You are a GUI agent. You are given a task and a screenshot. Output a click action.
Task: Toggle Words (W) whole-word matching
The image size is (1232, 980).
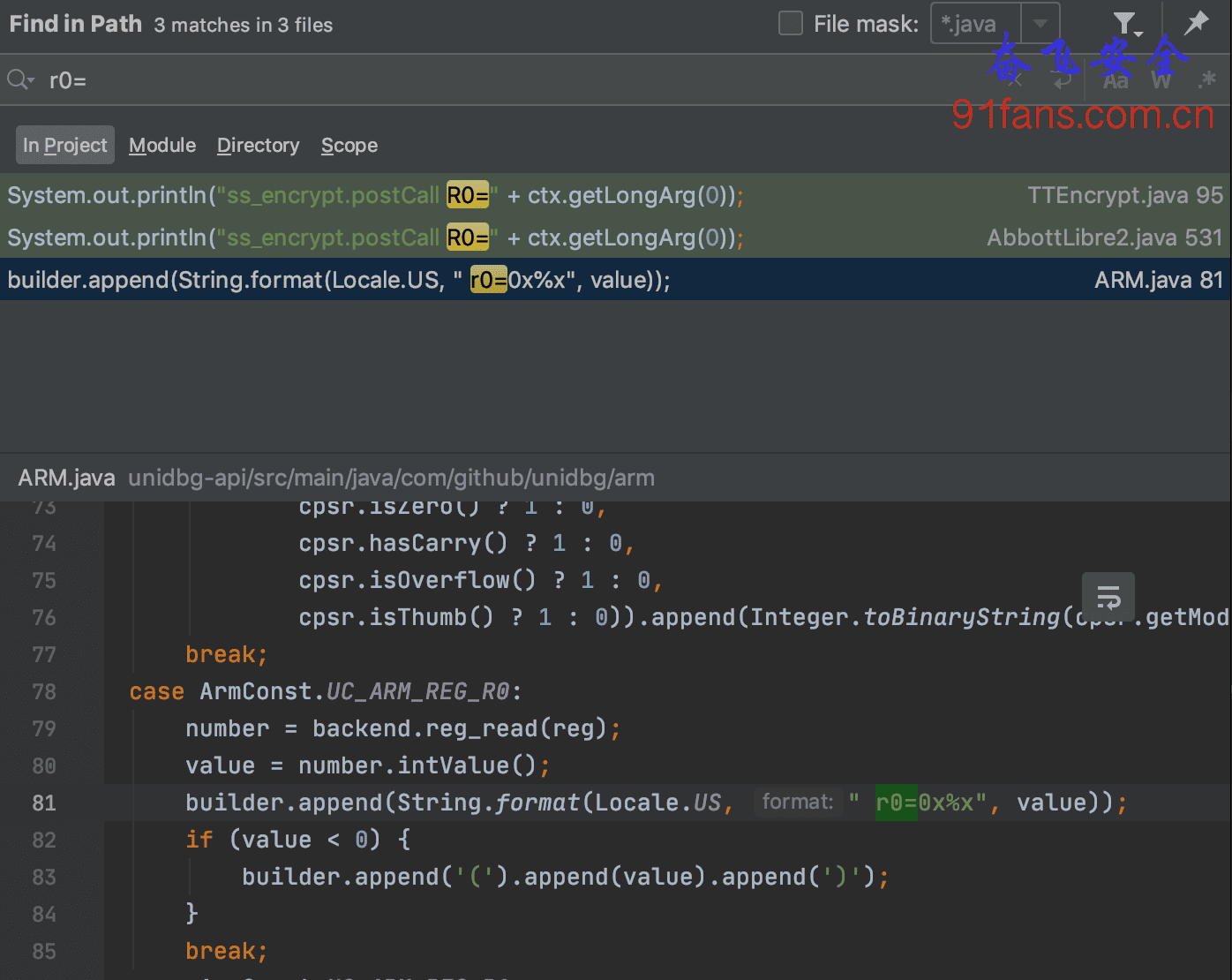coord(1161,80)
